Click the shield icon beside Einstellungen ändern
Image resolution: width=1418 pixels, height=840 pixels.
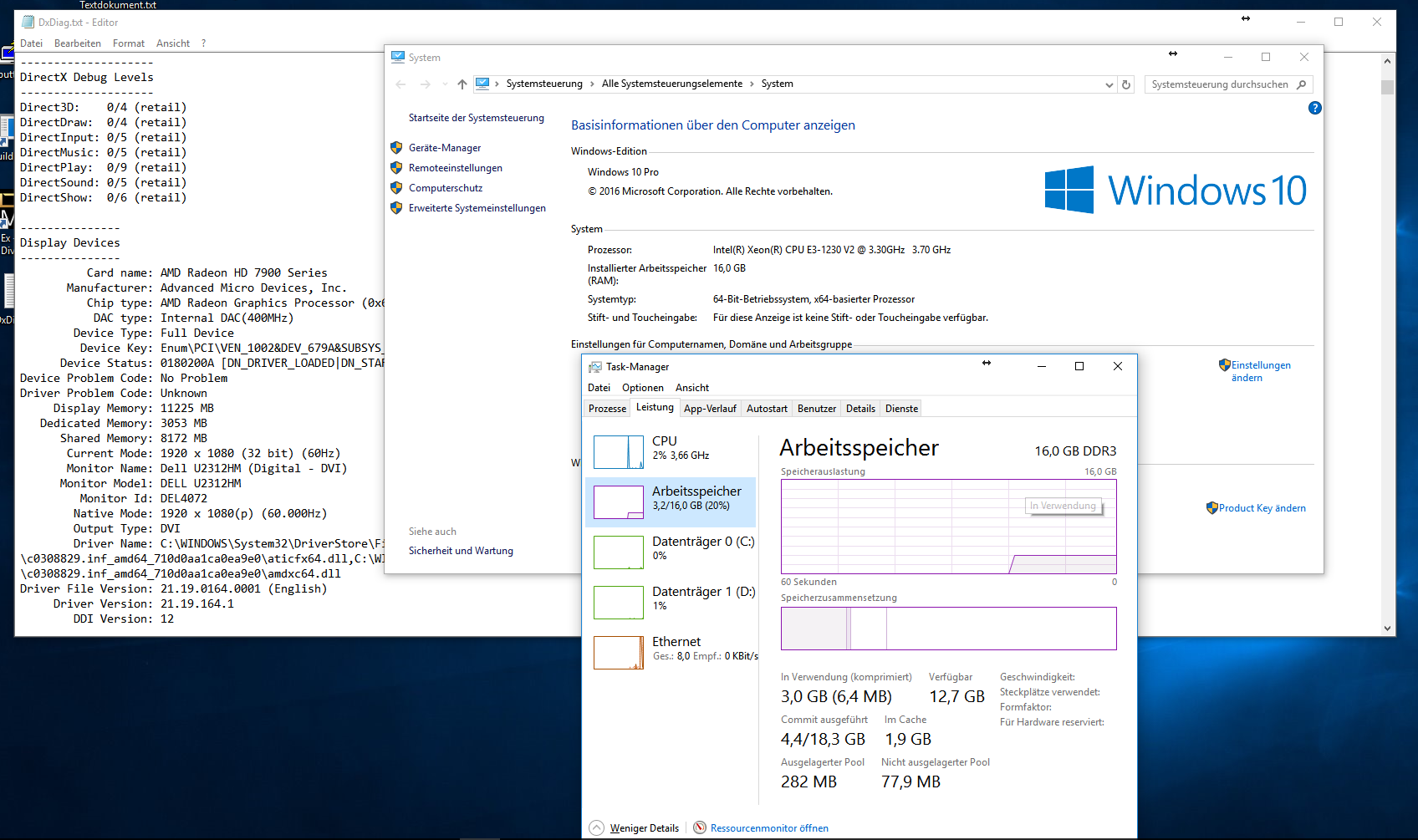[1225, 365]
